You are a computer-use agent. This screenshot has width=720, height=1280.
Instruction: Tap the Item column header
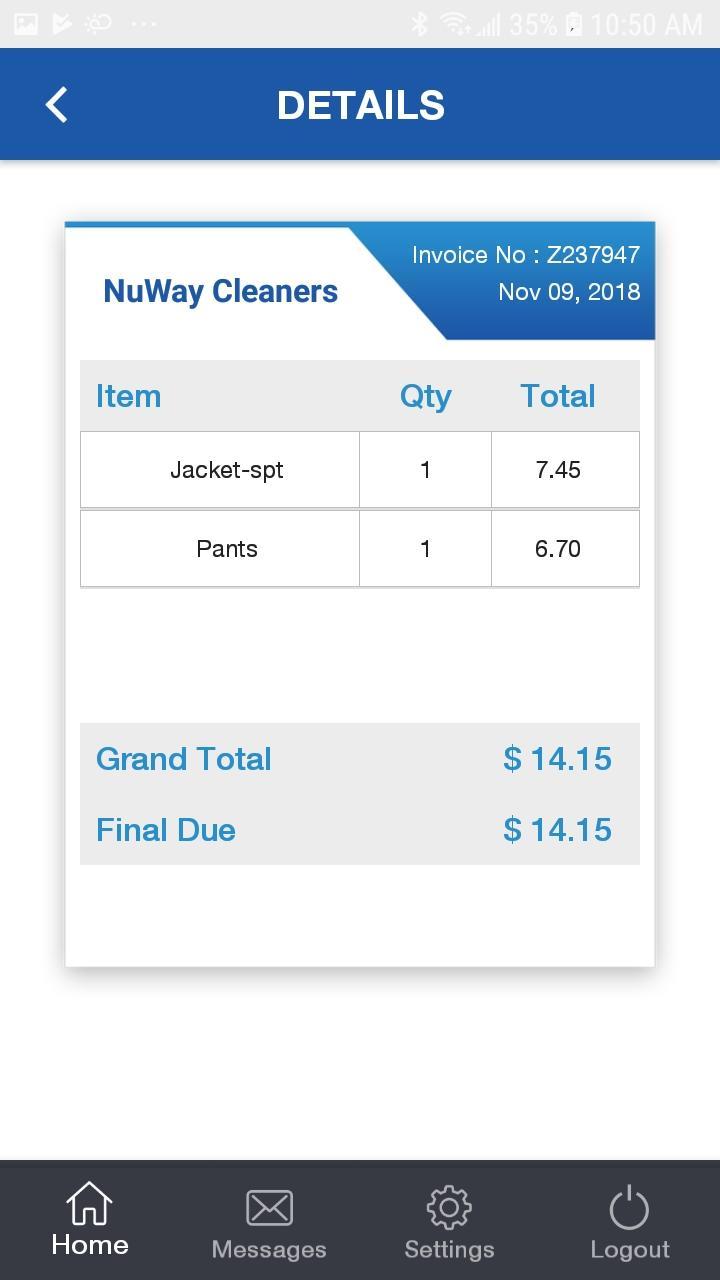coord(128,396)
